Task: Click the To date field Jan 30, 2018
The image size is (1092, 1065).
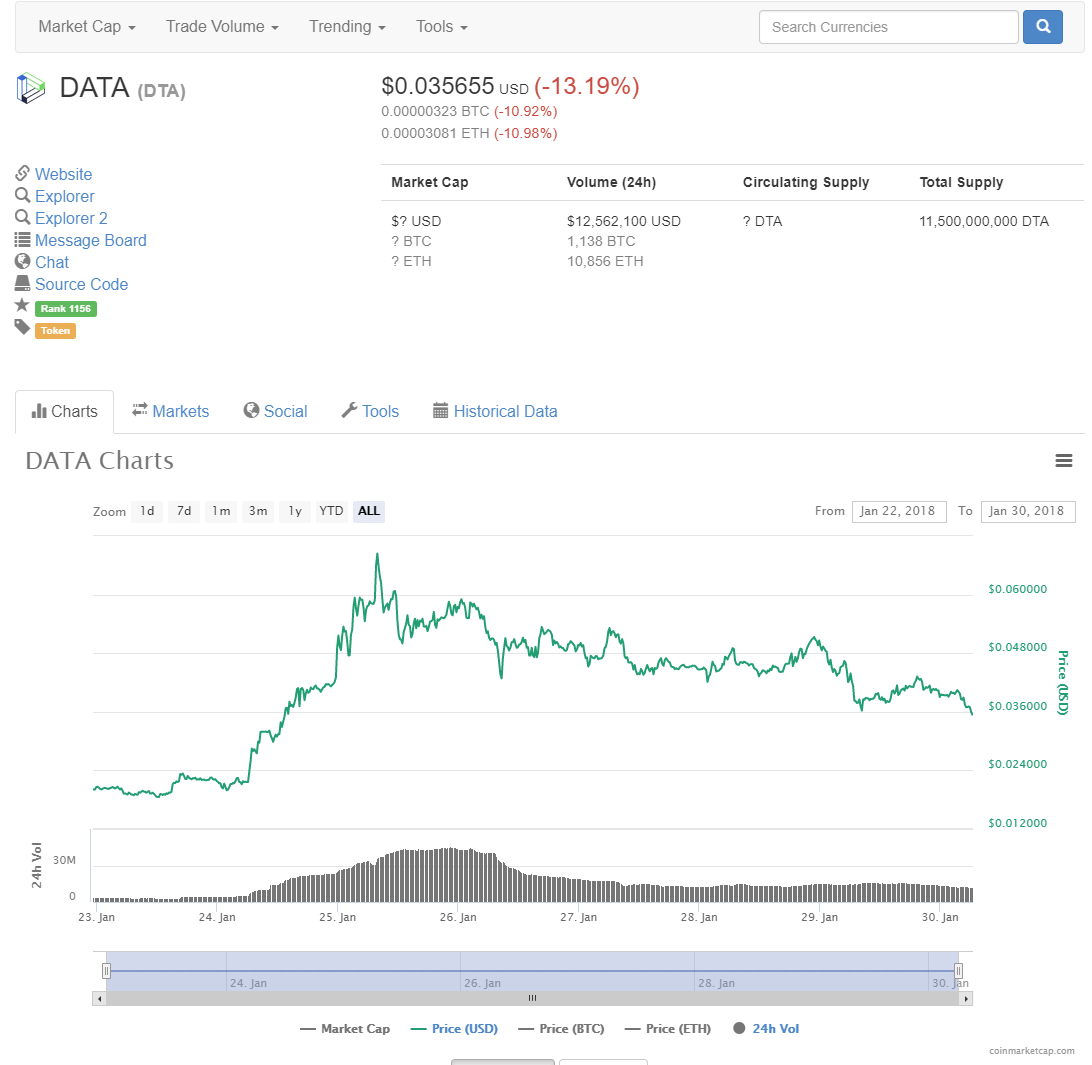Action: click(x=1028, y=511)
